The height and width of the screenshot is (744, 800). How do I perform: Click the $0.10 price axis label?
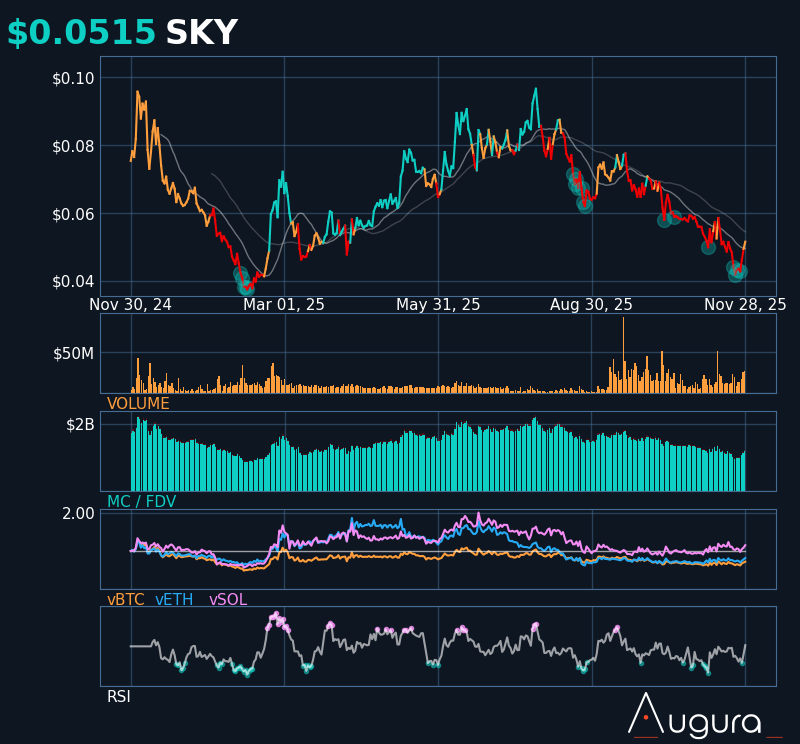[73, 78]
